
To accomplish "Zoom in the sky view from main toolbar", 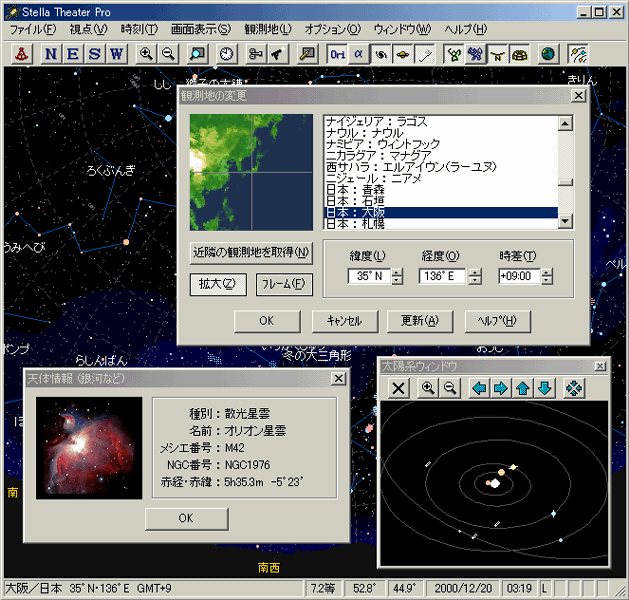I will coord(146,54).
